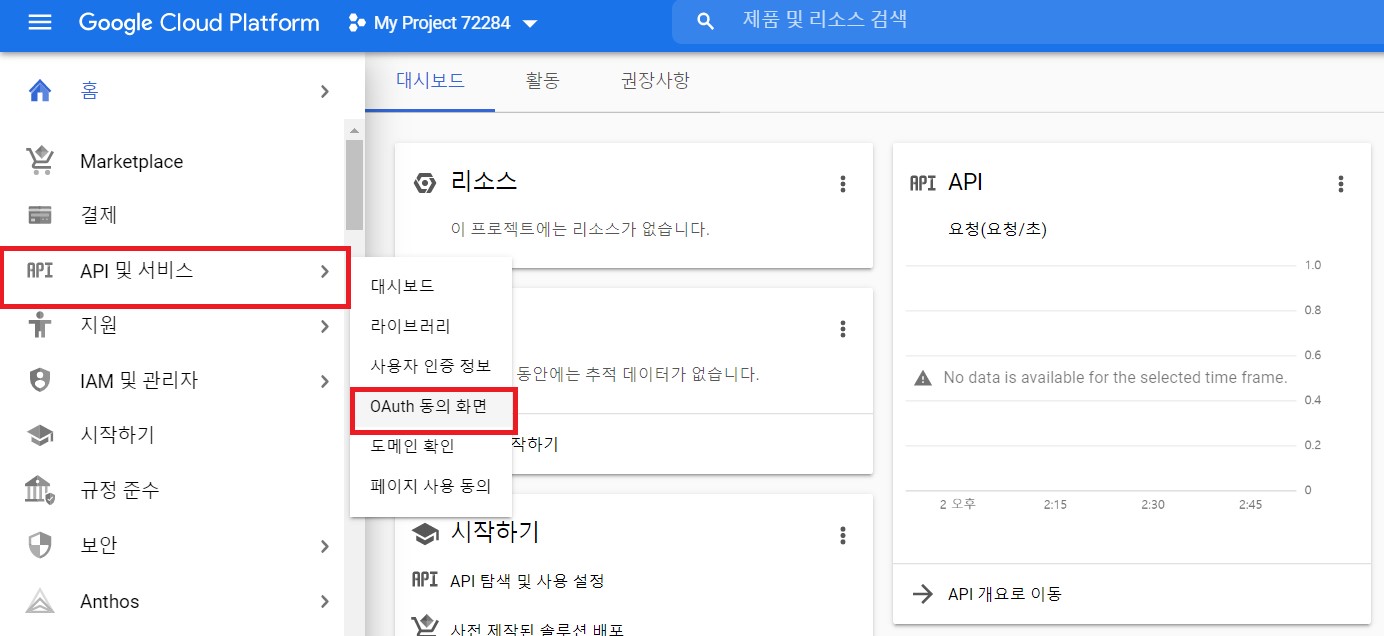Select 페이지 사용 동의 in the submenu

(x=431, y=487)
